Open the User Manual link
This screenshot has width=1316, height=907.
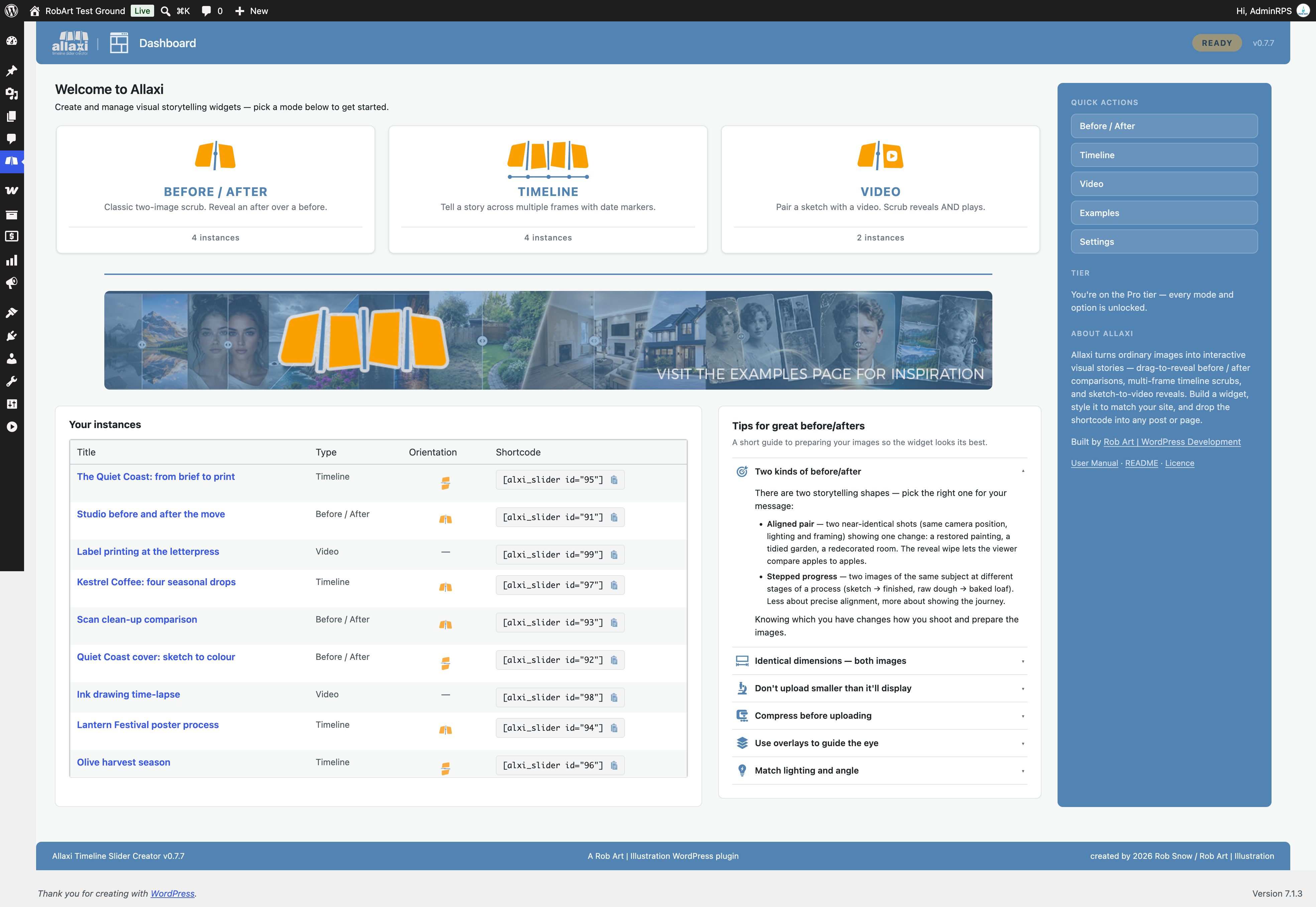coord(1094,463)
